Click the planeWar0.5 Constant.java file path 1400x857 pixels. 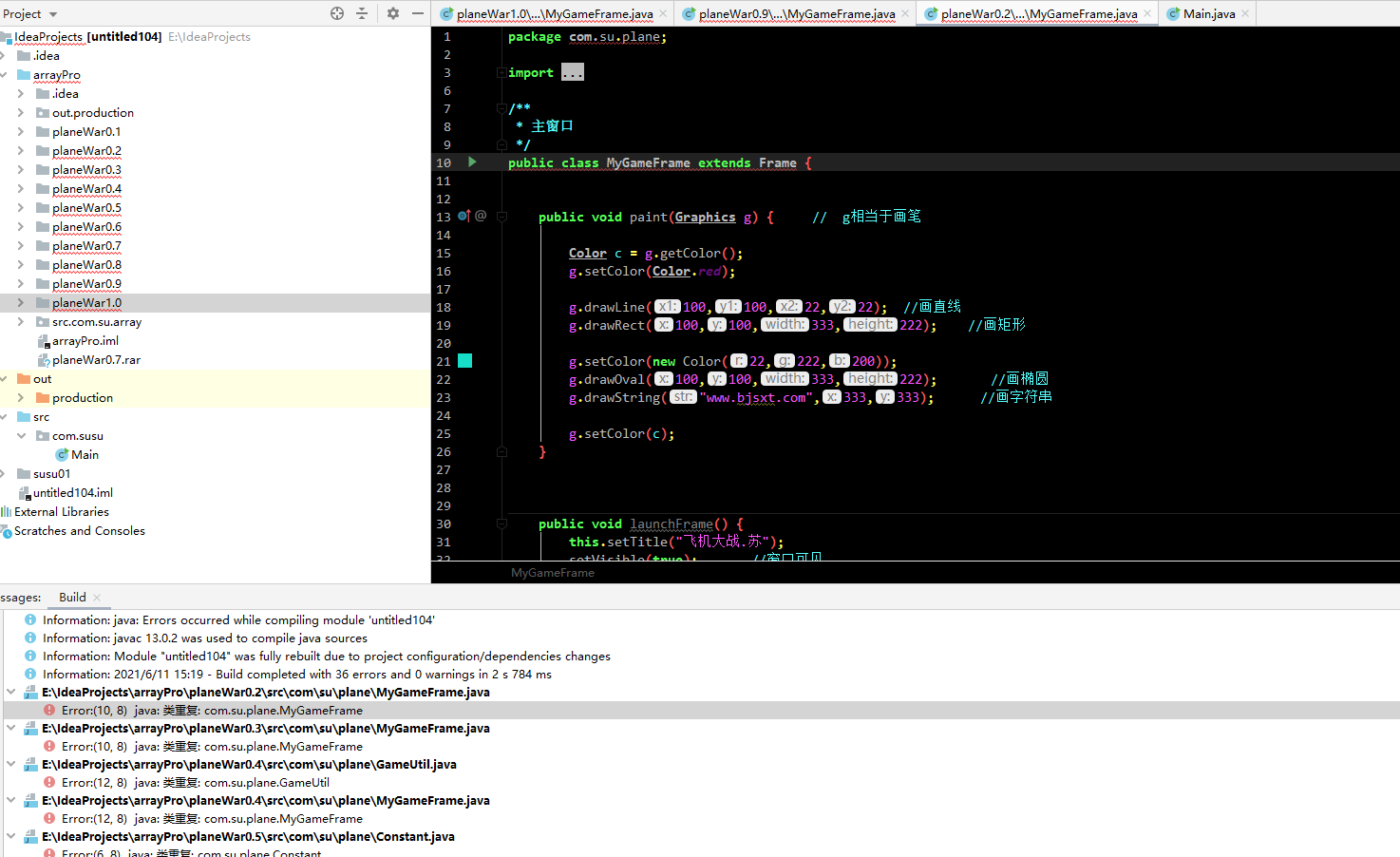(248, 837)
